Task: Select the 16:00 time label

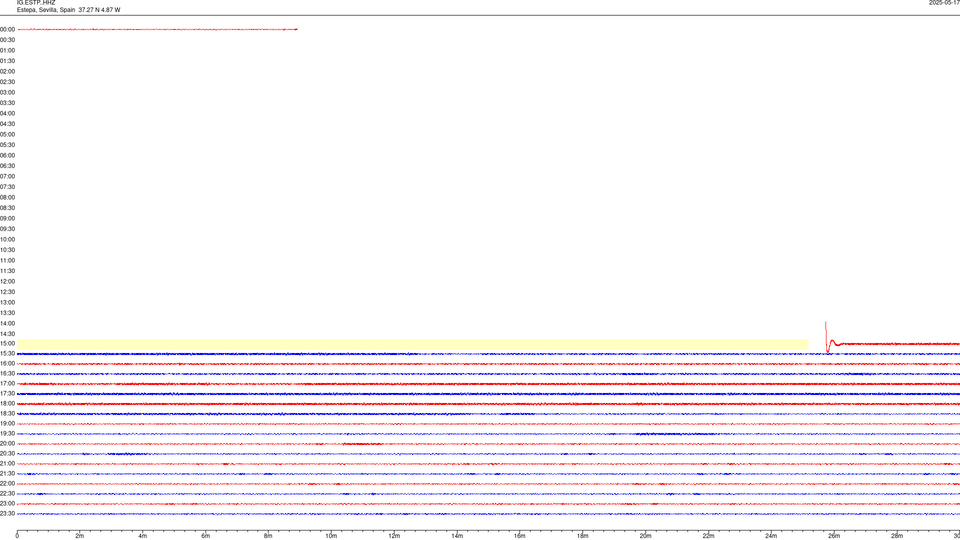Action: [x=7, y=364]
